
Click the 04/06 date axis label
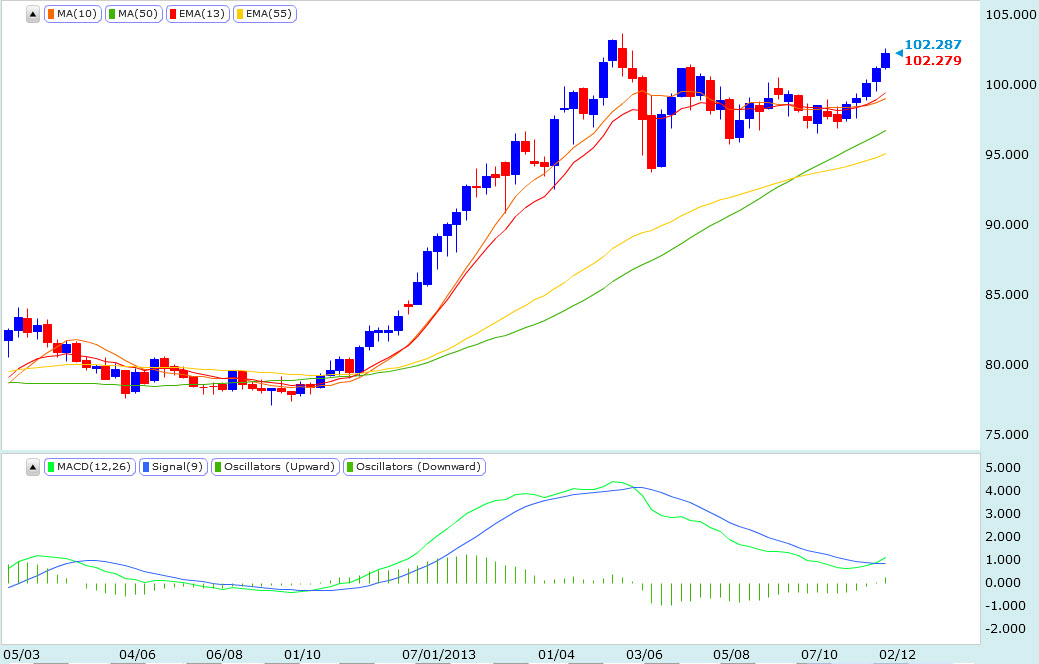point(137,655)
